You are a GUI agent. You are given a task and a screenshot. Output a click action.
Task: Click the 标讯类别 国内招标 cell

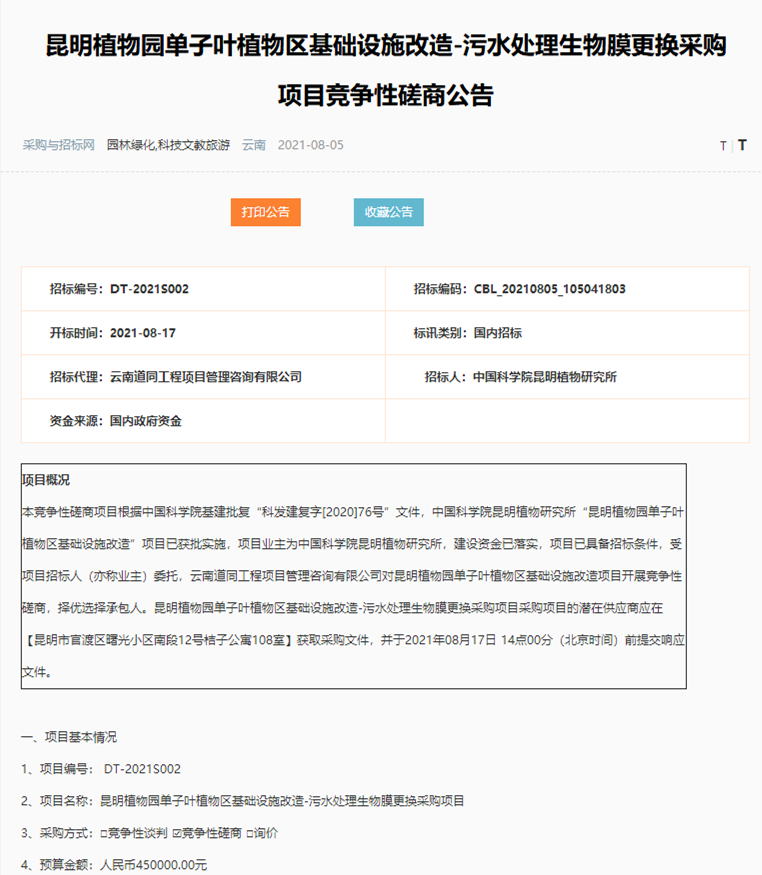coord(567,333)
